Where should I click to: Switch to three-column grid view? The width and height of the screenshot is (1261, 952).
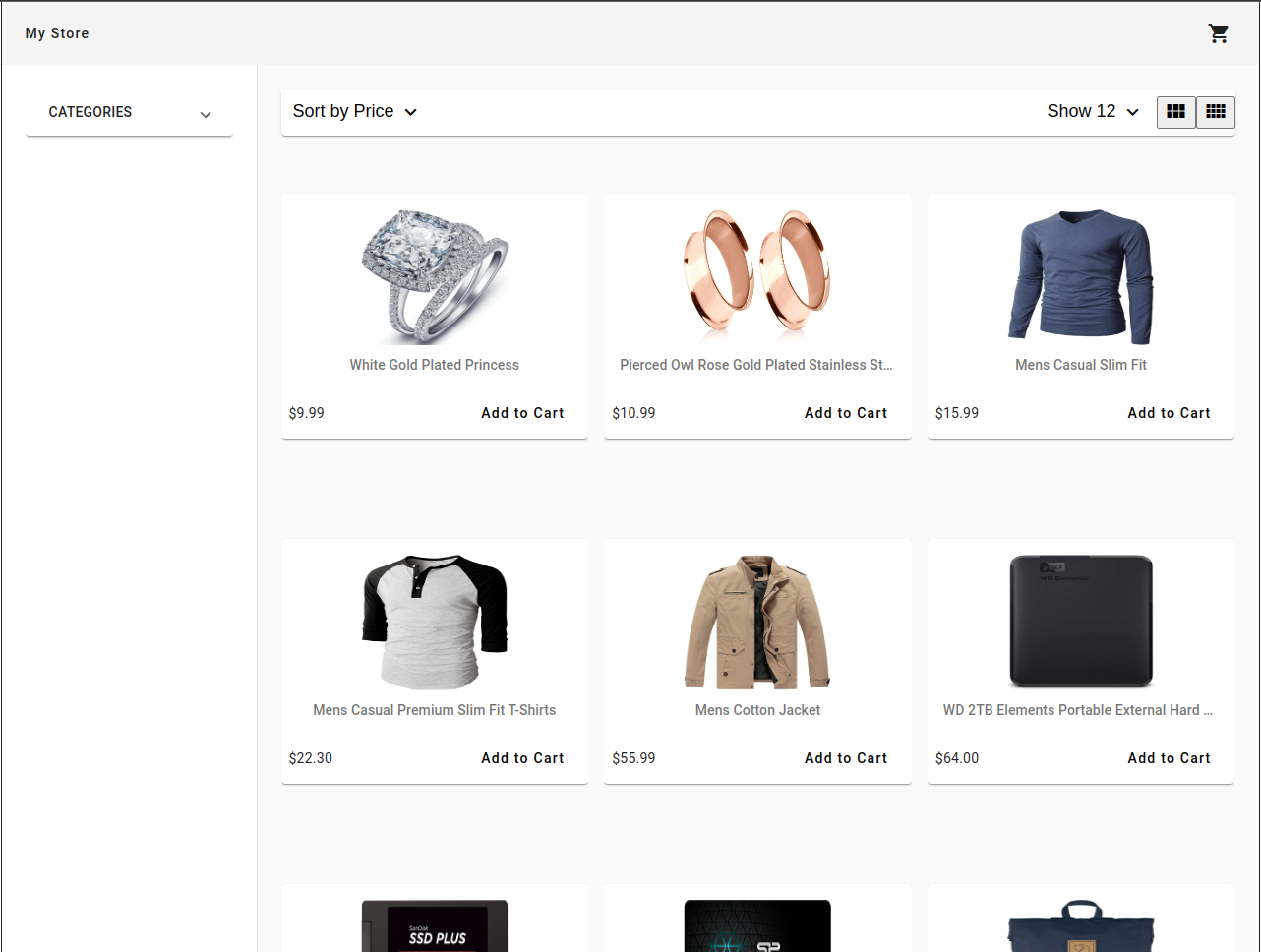coord(1176,112)
